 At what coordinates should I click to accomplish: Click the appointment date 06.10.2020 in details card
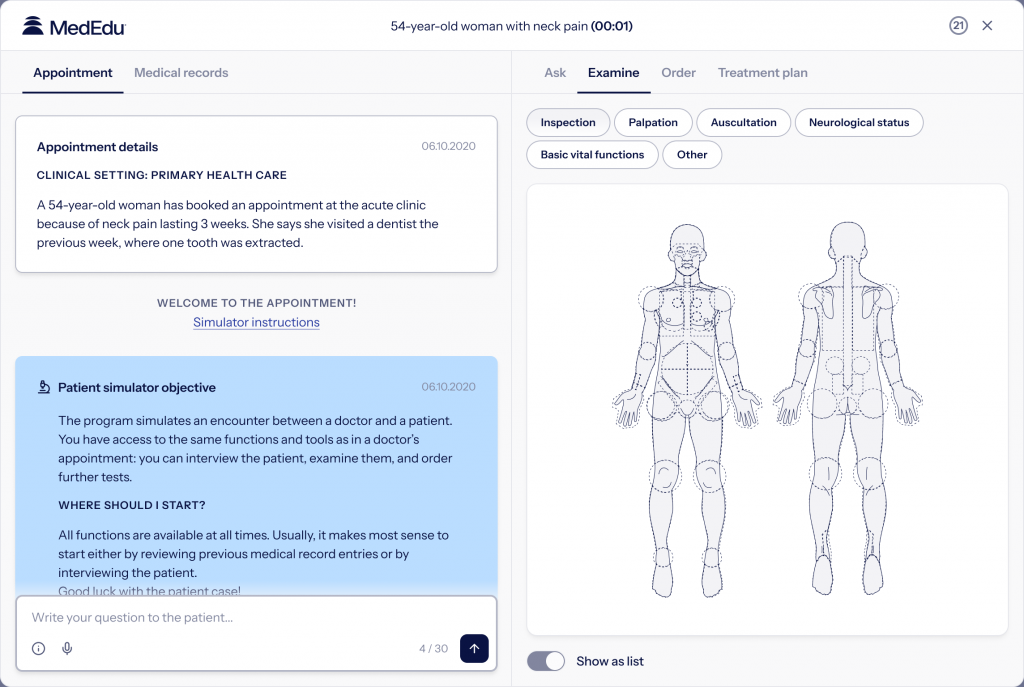point(448,146)
